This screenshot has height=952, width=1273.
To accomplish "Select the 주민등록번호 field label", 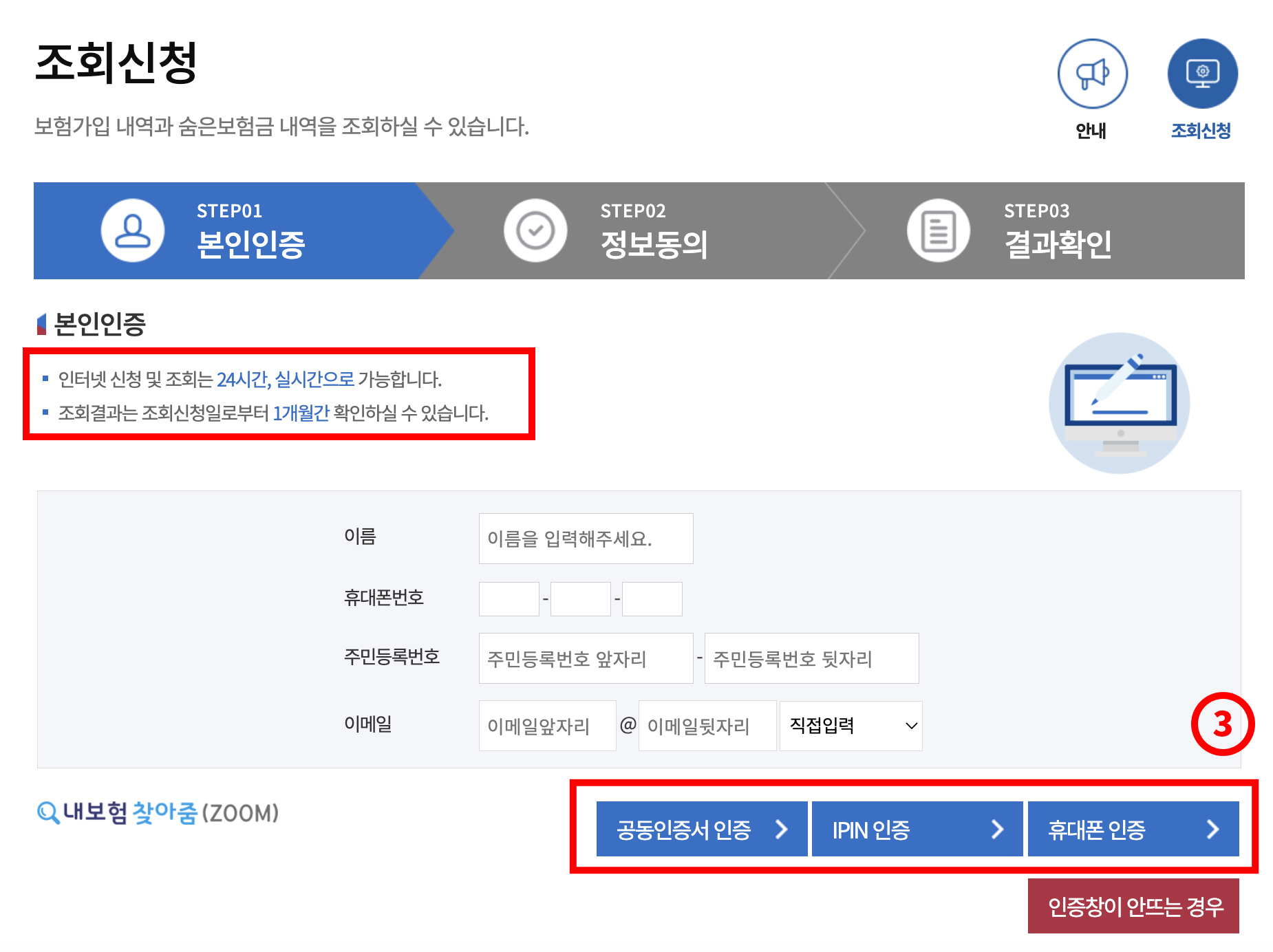I will click(392, 656).
